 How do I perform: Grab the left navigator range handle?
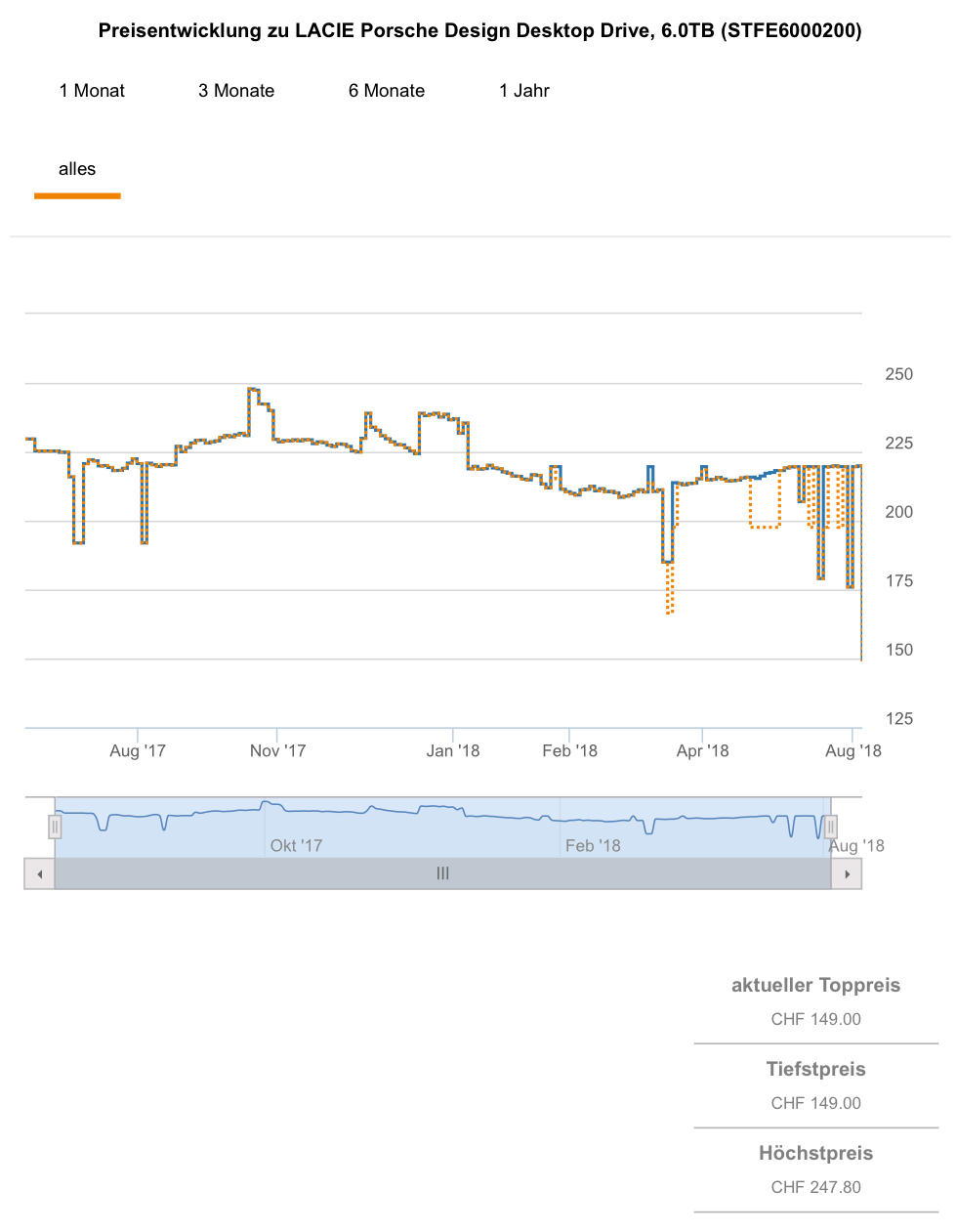(x=55, y=828)
